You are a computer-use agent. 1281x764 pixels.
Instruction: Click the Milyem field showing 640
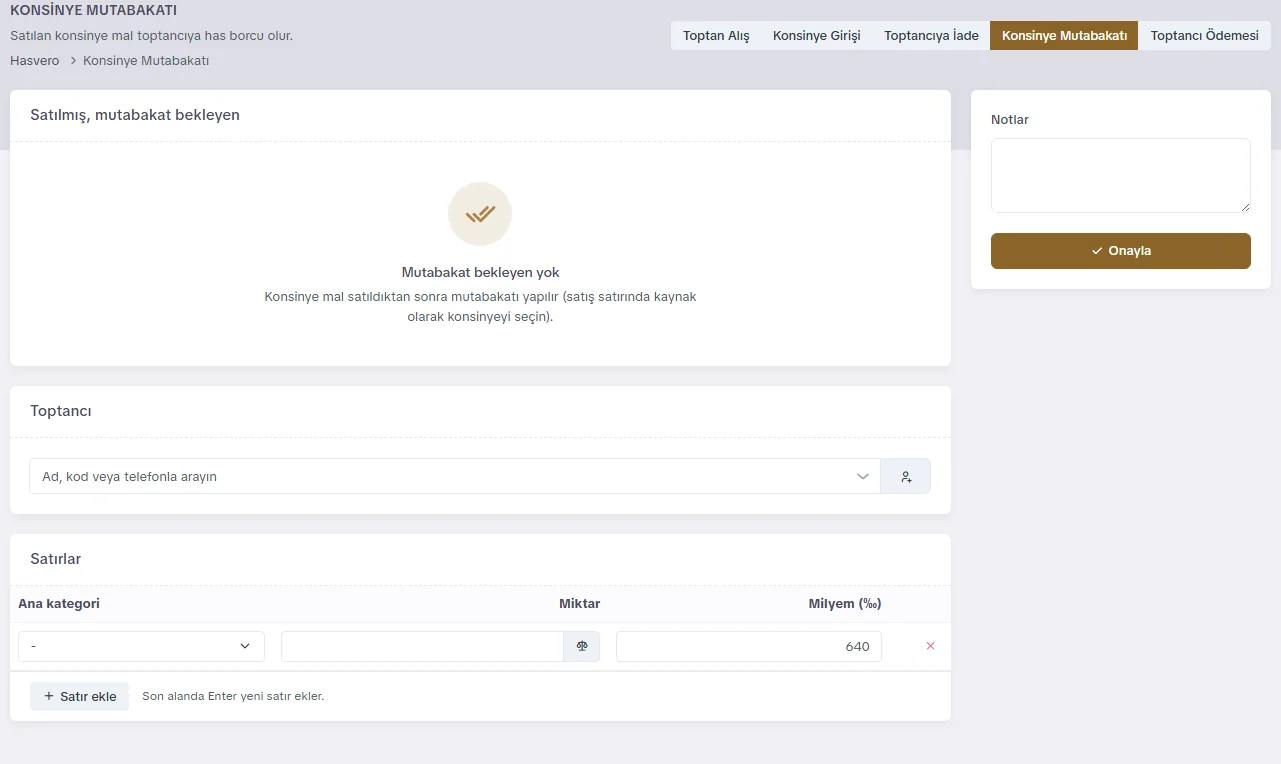coord(749,646)
